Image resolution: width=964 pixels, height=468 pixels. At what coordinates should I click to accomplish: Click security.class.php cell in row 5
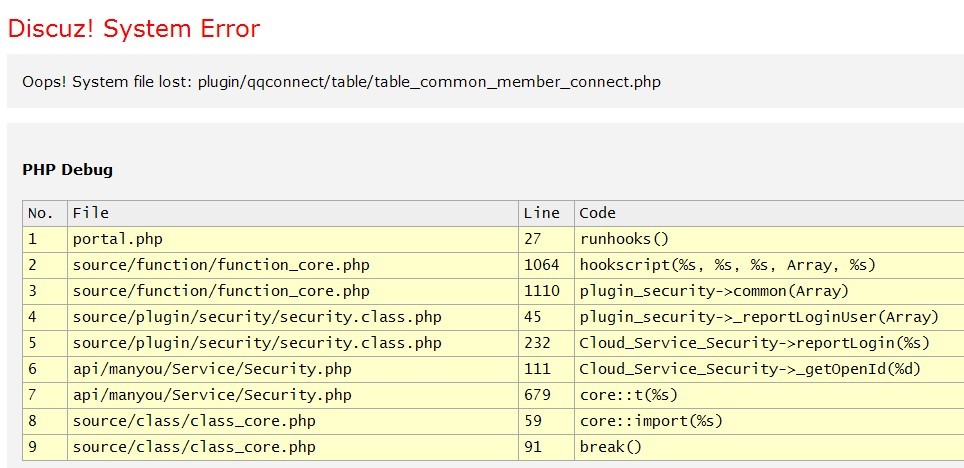[x=293, y=343]
